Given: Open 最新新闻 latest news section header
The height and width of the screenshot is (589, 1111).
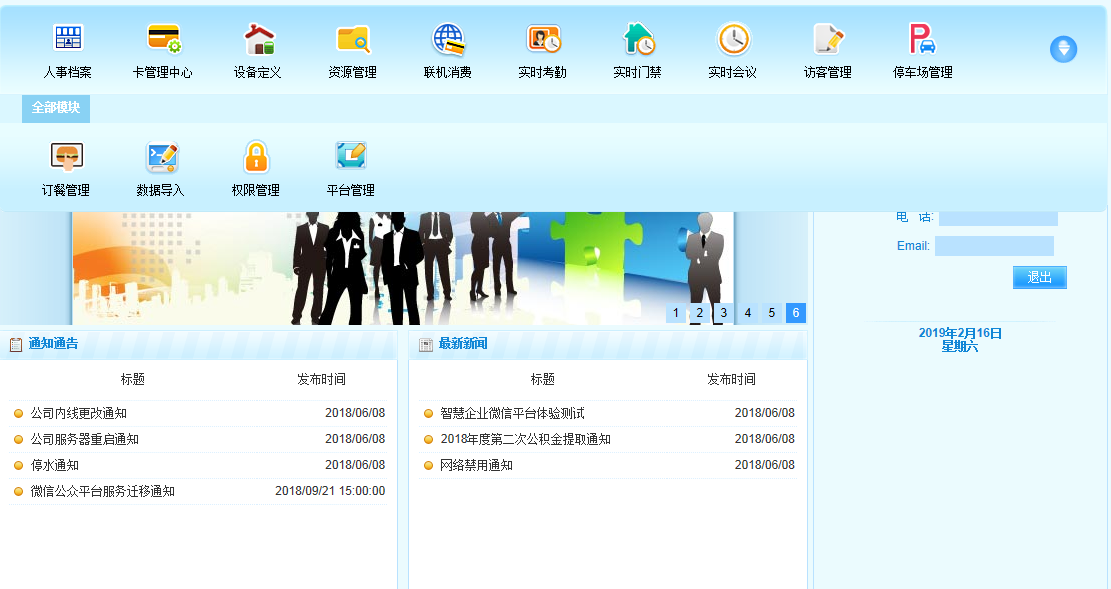Looking at the screenshot, I should [463, 344].
